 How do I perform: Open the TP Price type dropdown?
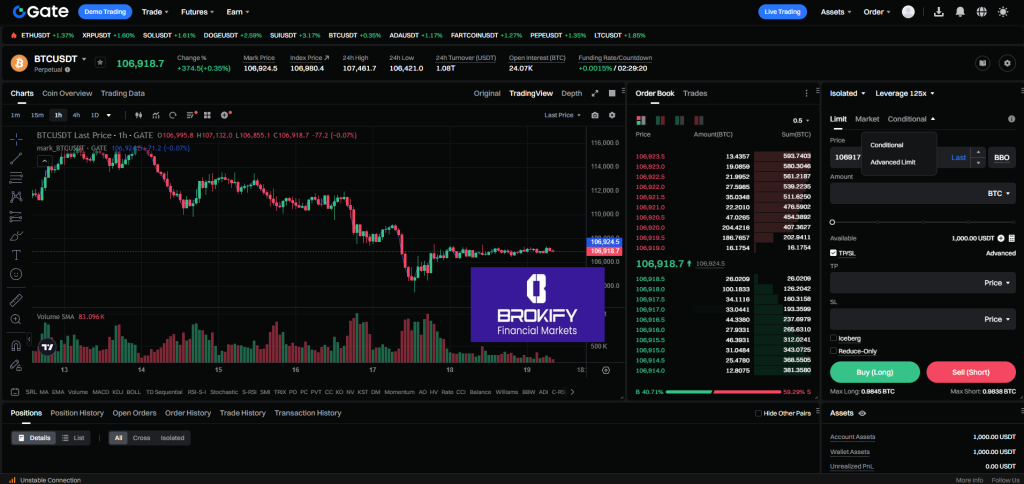pos(997,283)
